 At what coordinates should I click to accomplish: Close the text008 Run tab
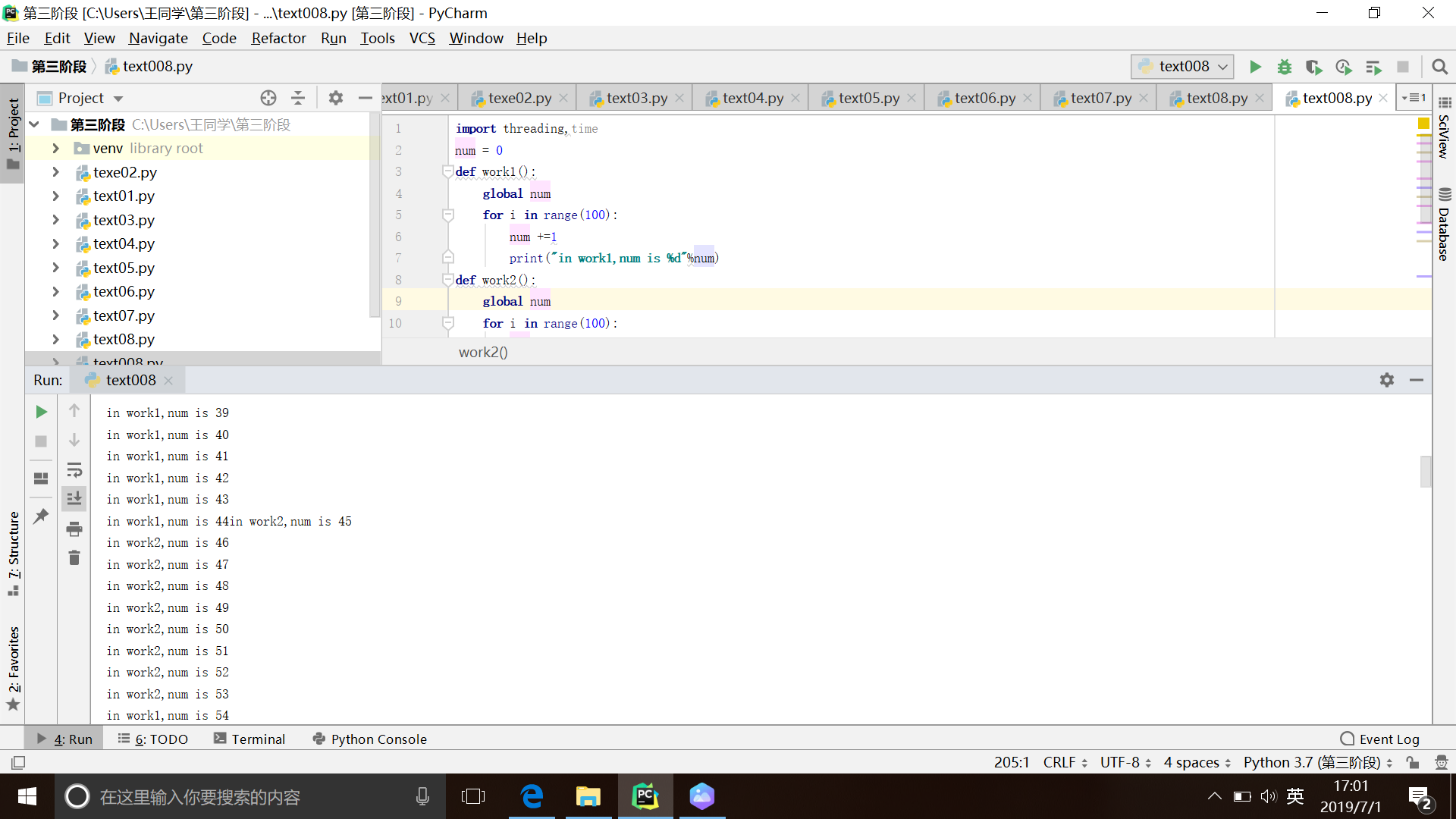click(168, 381)
